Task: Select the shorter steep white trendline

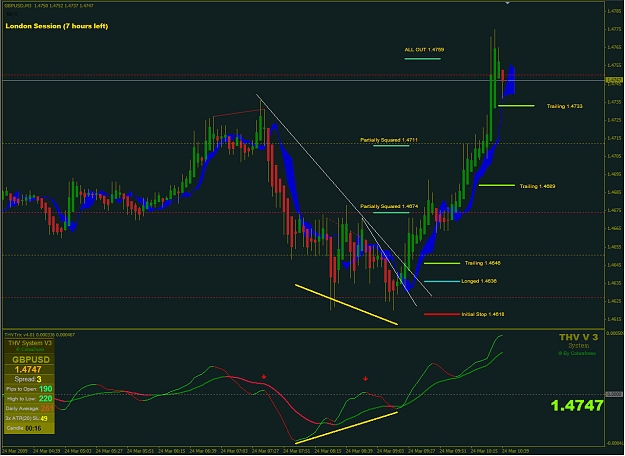Action: click(x=389, y=261)
